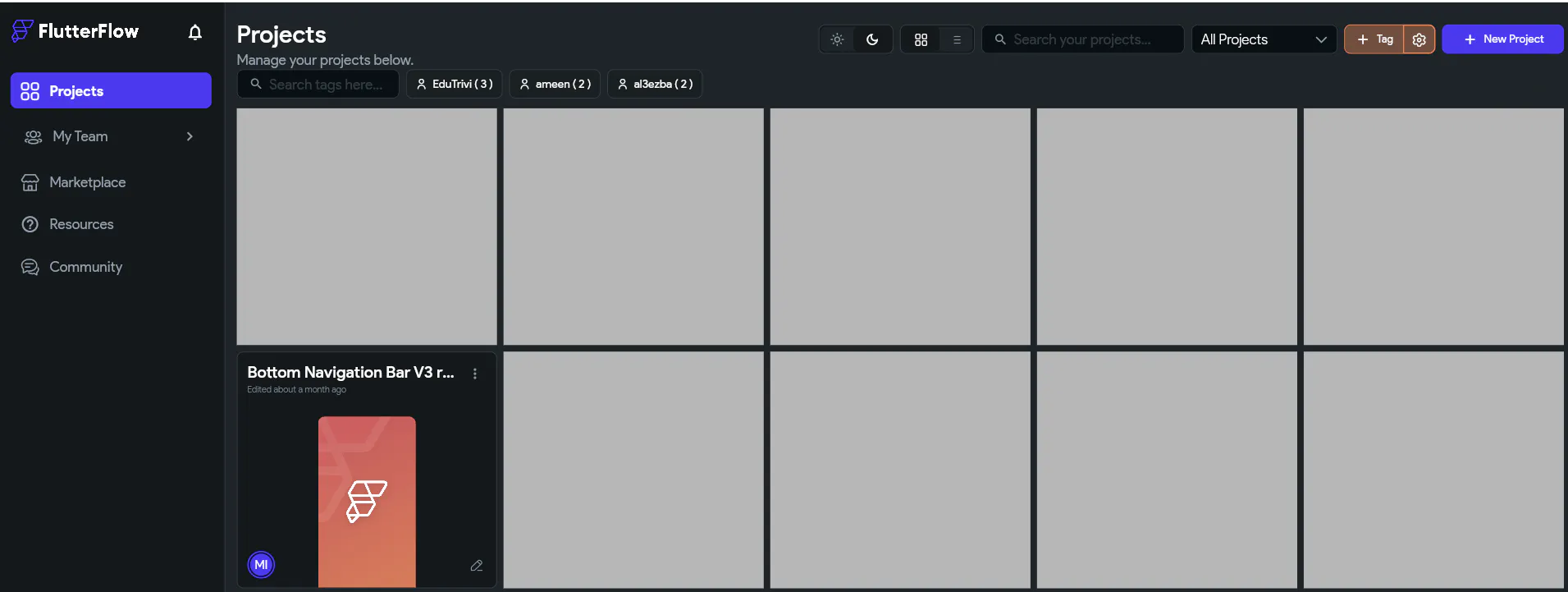
Task: Open the notifications bell
Action: pos(194,32)
